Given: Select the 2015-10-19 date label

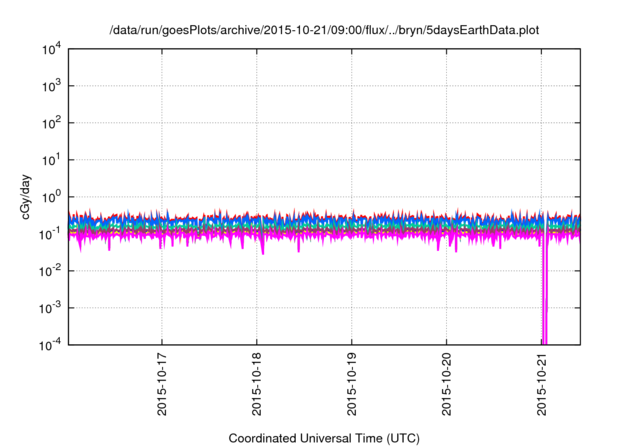Looking at the screenshot, I should (351, 384).
